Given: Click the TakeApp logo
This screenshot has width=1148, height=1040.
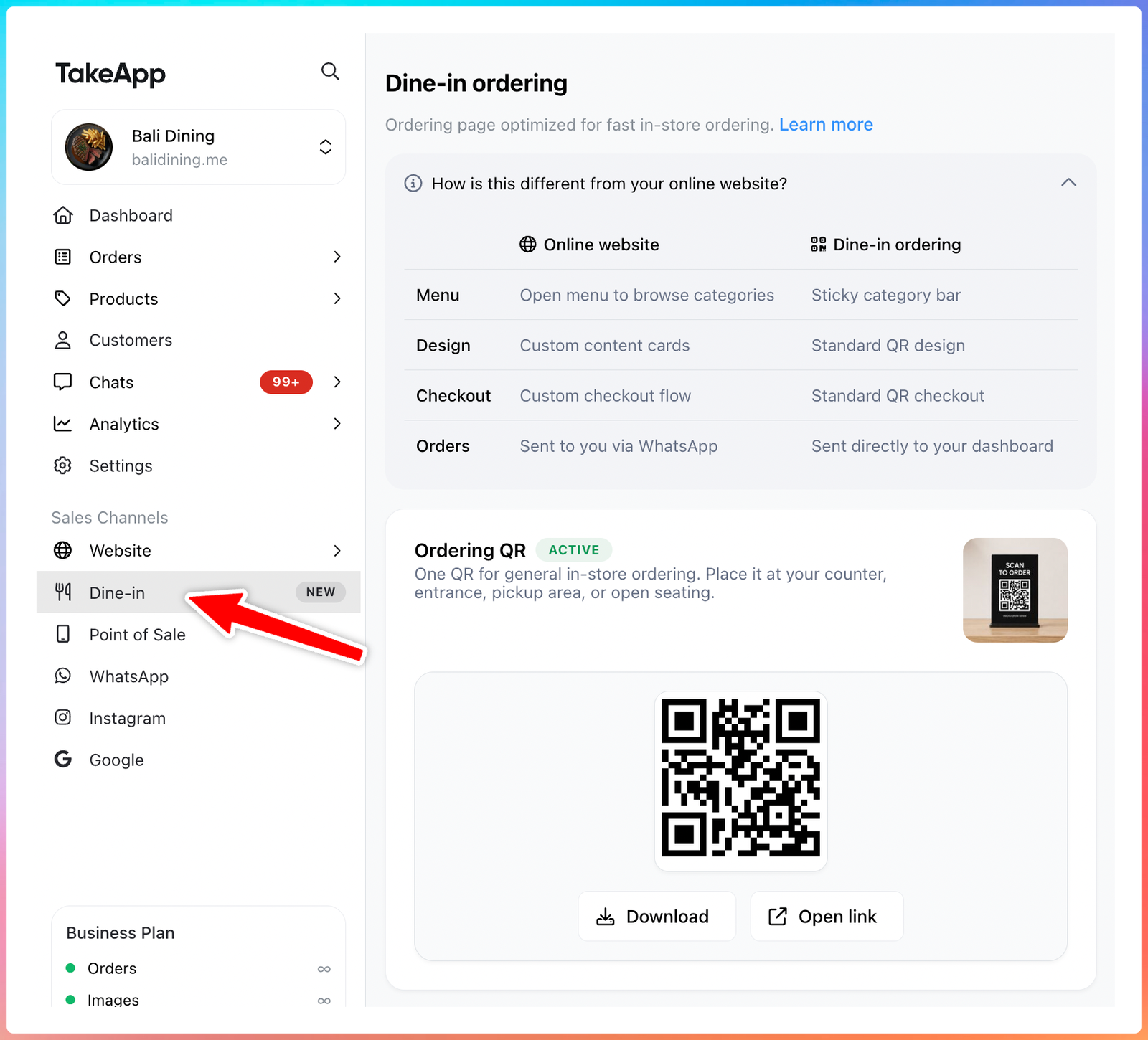Looking at the screenshot, I should click(110, 74).
